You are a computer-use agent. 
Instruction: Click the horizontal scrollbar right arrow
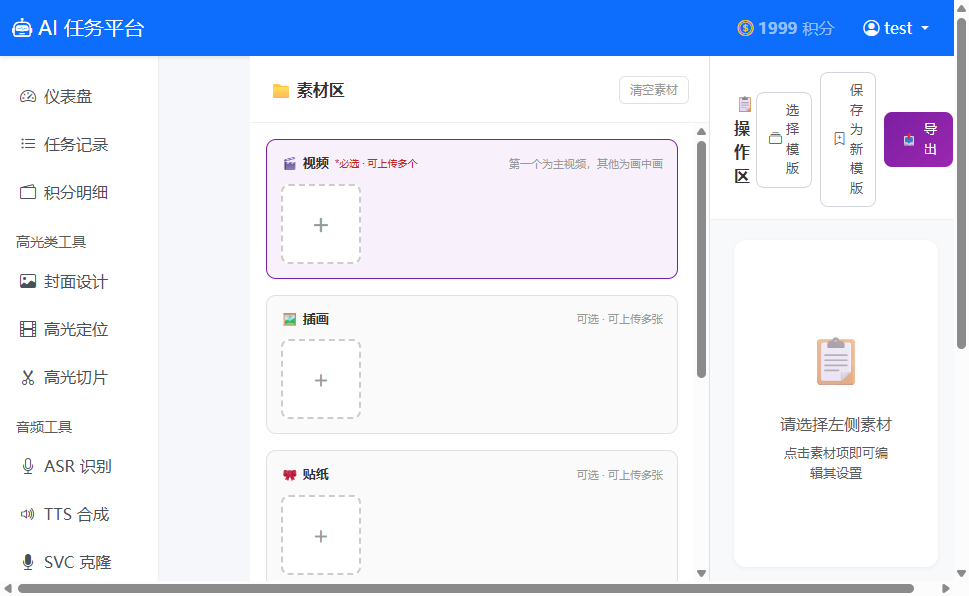(x=945, y=589)
